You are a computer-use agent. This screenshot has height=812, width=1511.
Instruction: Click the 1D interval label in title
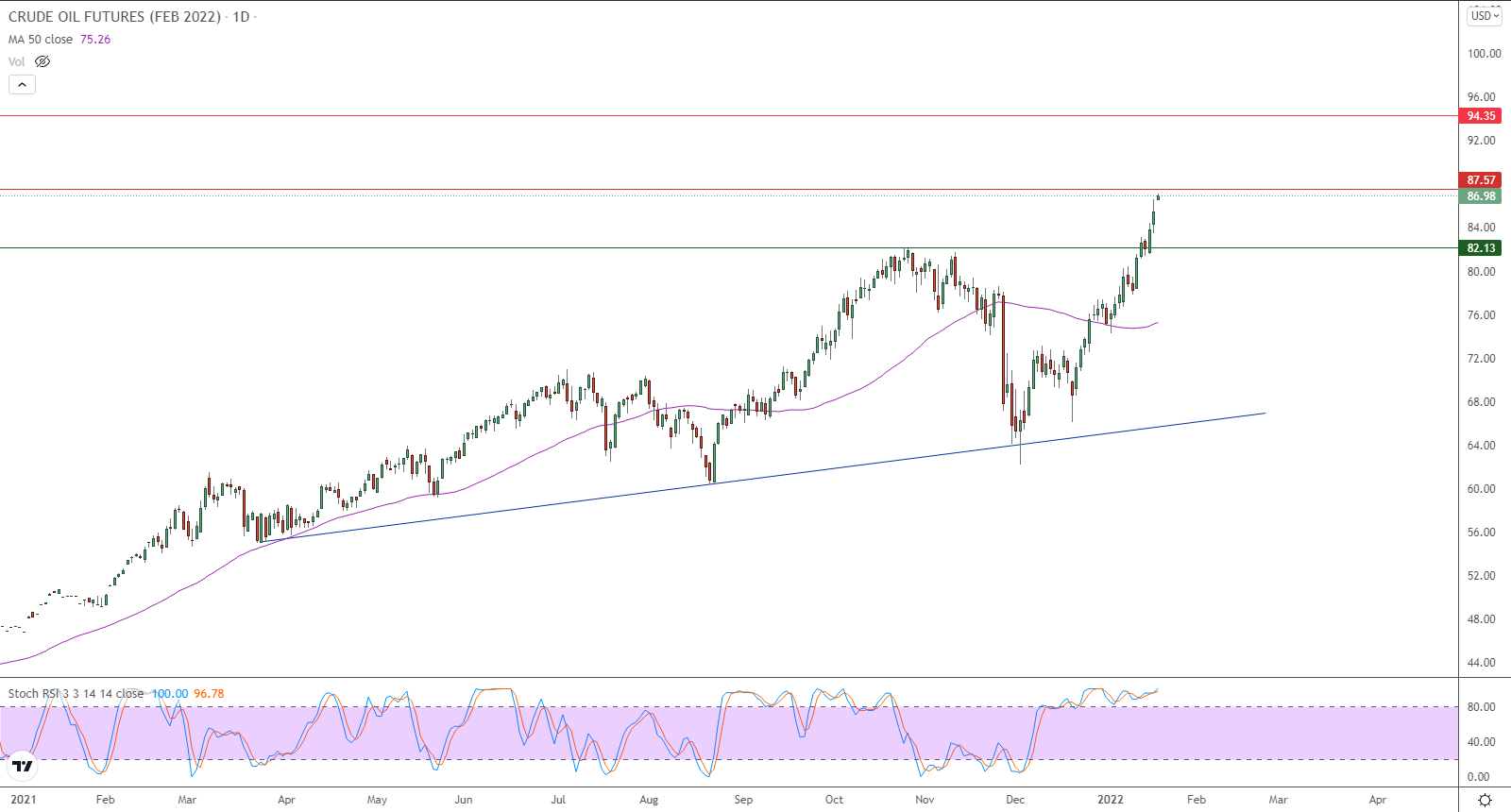point(241,17)
